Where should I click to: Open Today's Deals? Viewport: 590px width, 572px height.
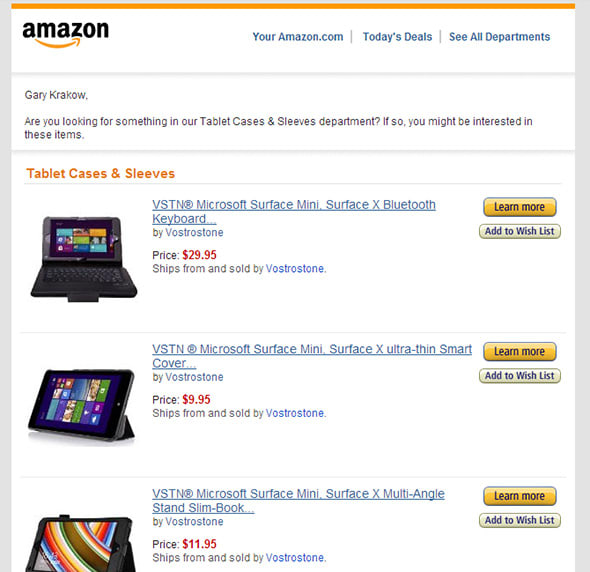pos(397,37)
